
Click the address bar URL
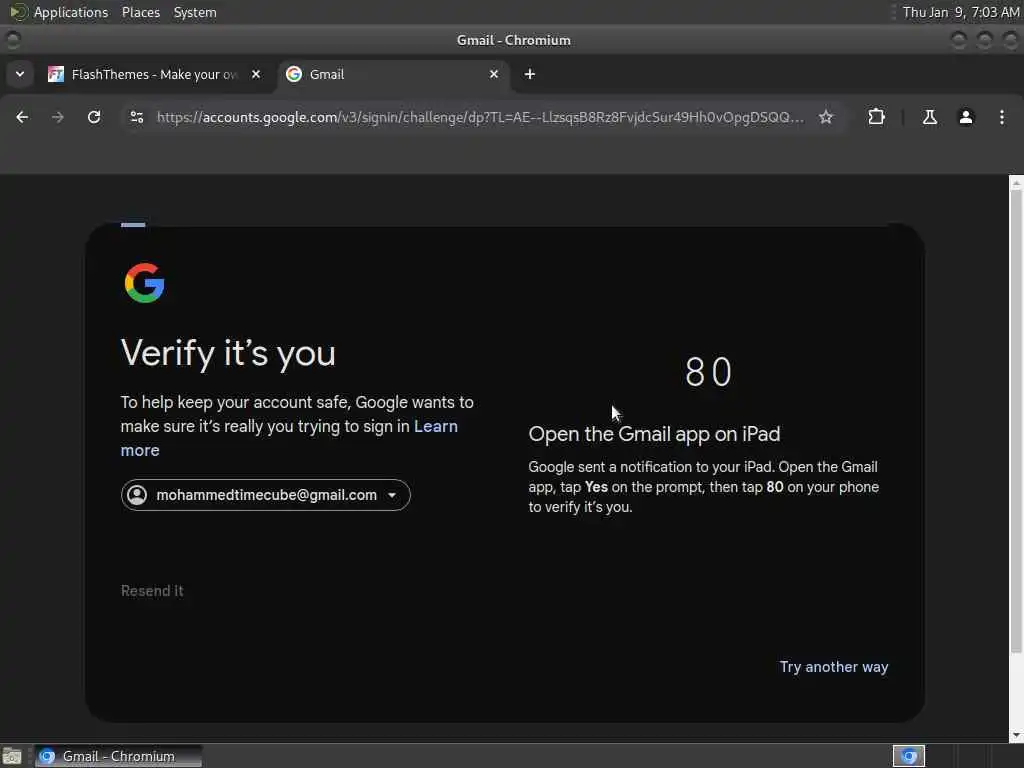click(480, 118)
